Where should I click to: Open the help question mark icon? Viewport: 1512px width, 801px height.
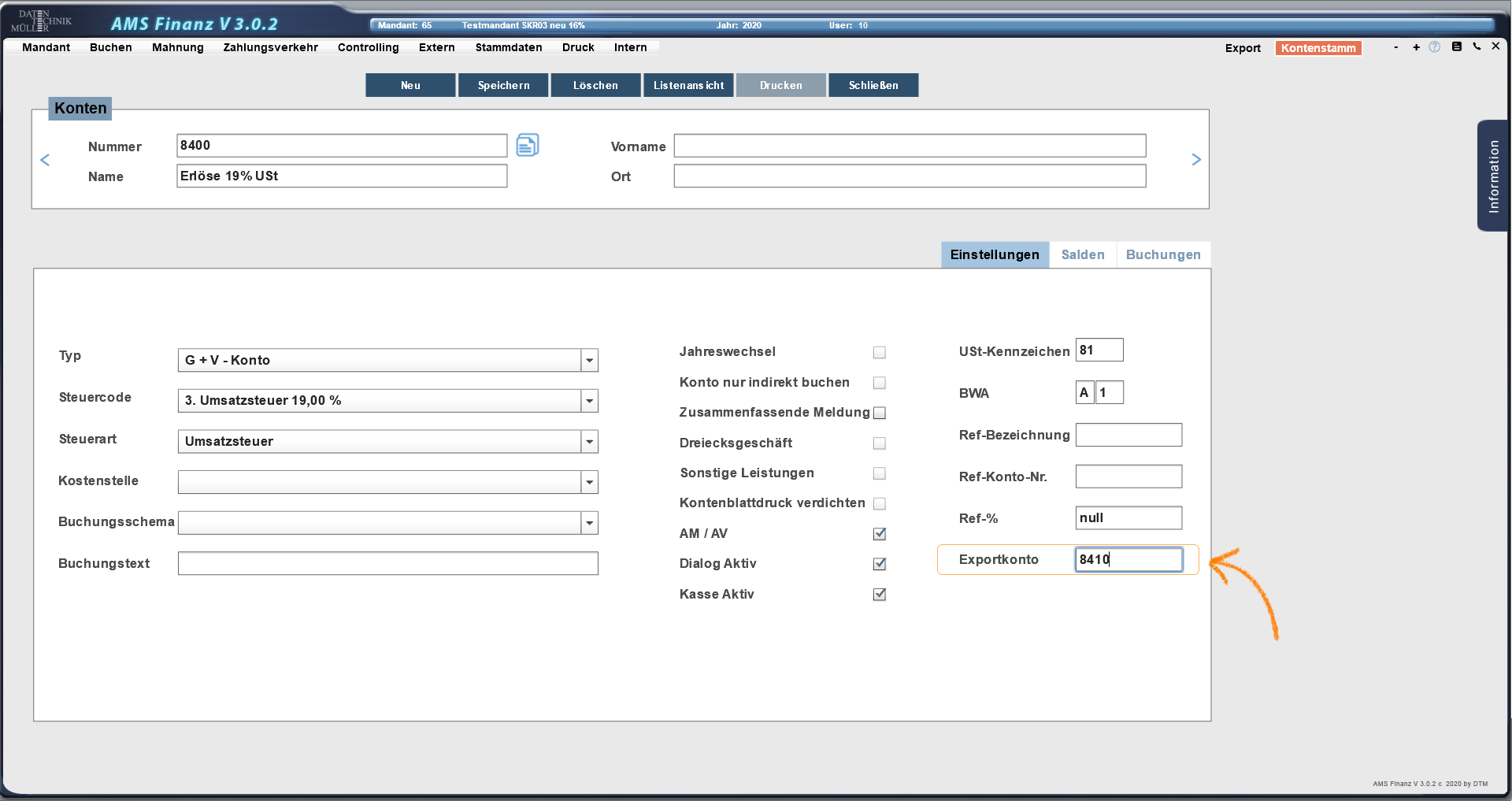(x=1436, y=47)
